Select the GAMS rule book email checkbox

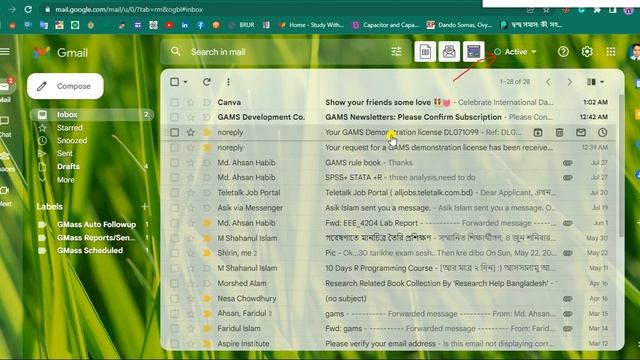[175, 162]
